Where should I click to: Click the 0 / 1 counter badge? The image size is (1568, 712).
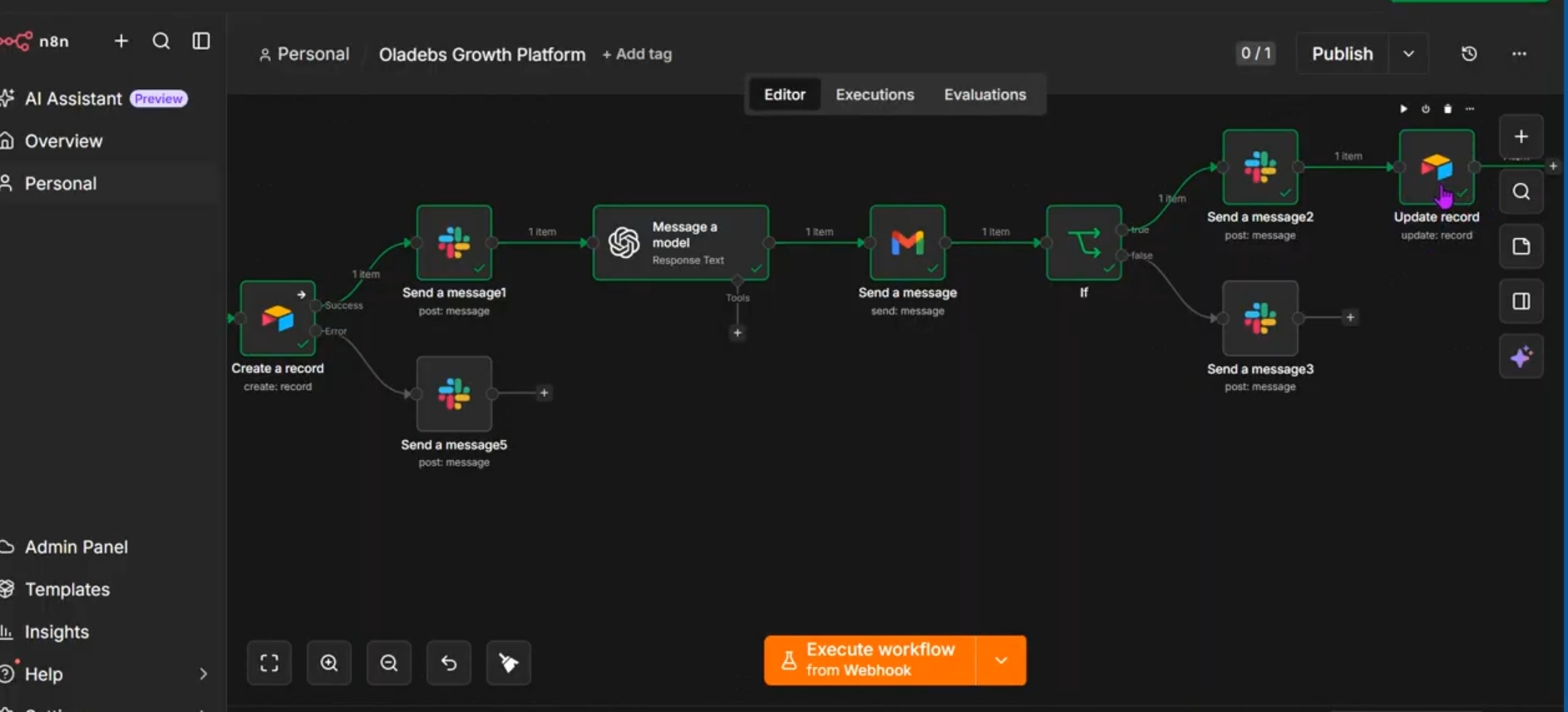[1255, 53]
